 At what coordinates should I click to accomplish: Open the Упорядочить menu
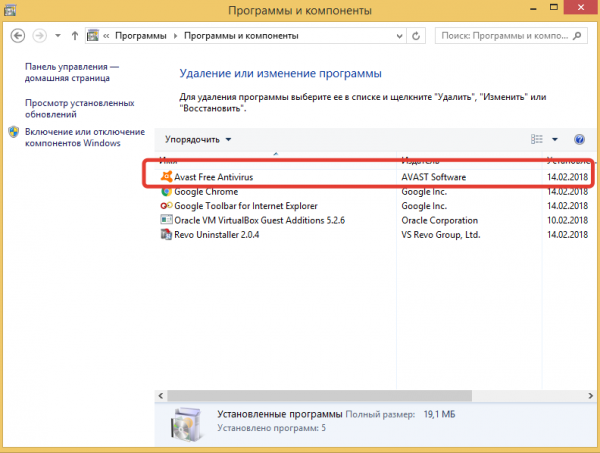(x=198, y=139)
